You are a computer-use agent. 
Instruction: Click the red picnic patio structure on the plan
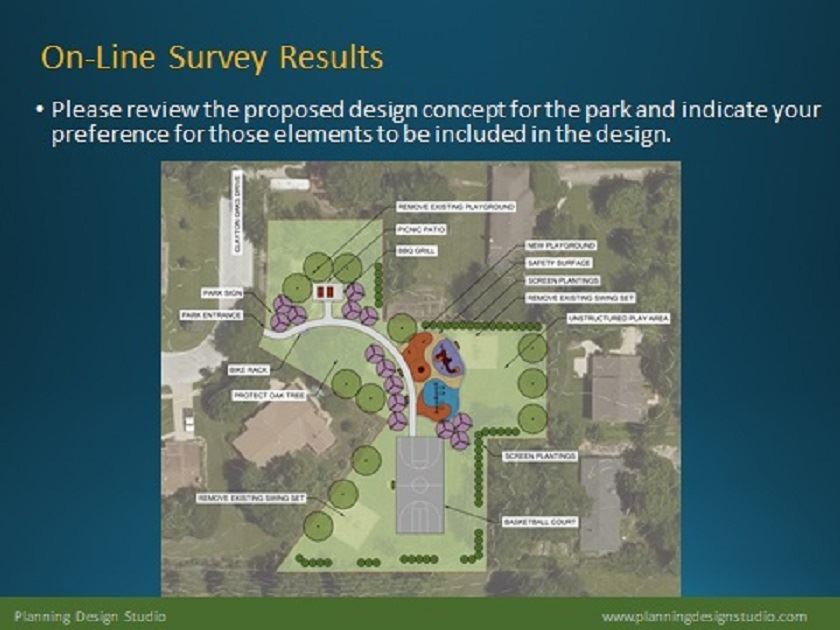325,290
